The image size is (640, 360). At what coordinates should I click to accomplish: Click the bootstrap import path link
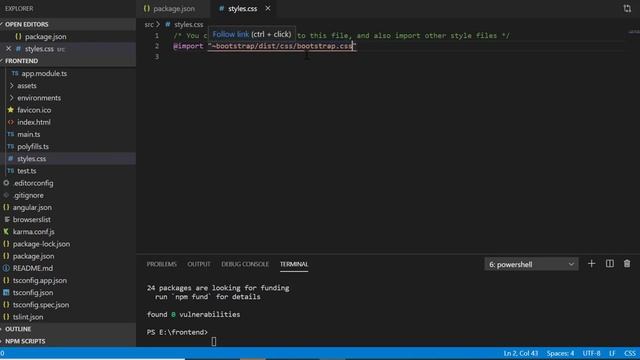tap(282, 46)
